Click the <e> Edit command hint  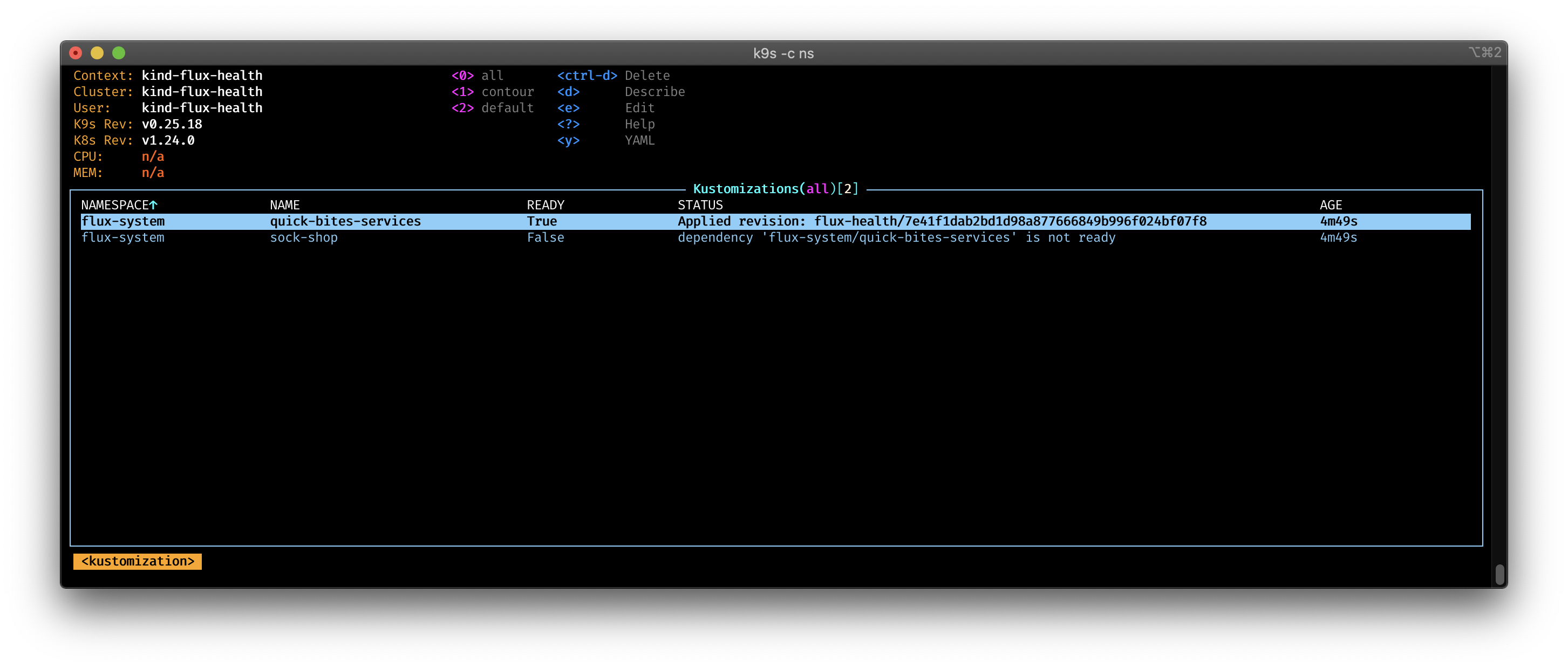tap(605, 108)
